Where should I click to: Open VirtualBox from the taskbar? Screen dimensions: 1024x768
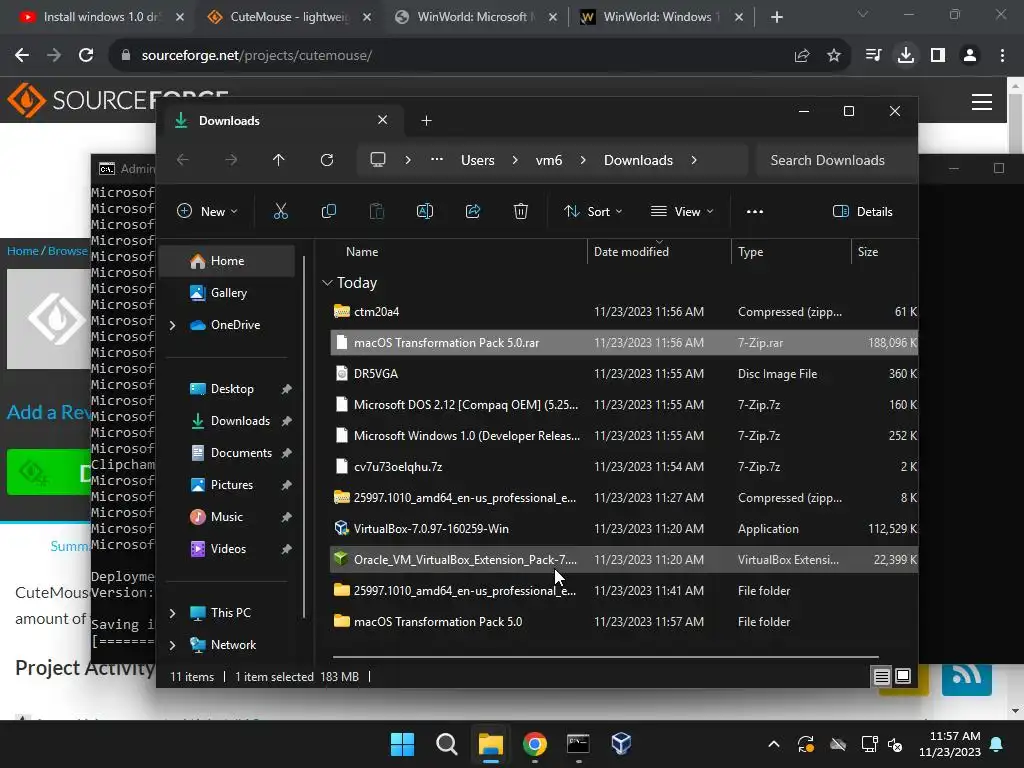[x=621, y=744]
